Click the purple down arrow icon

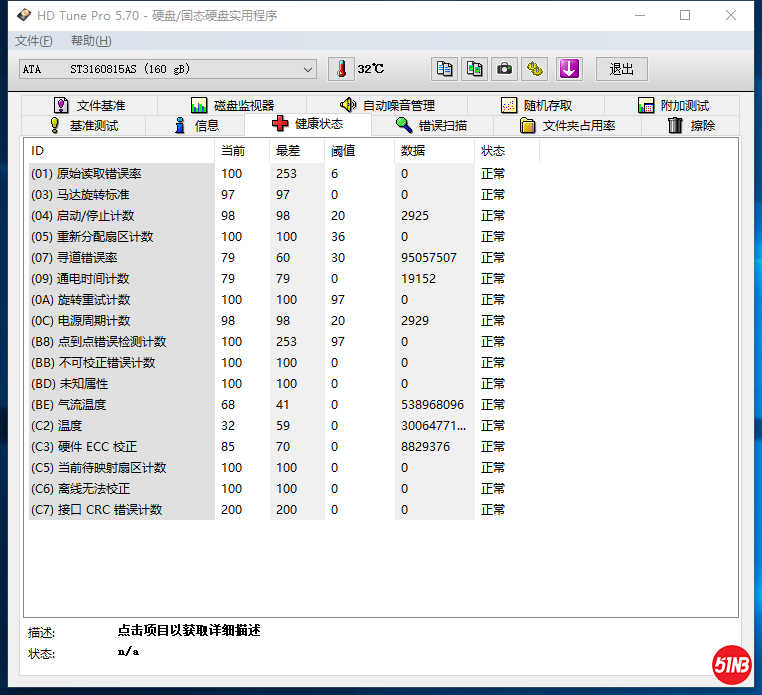tap(569, 69)
